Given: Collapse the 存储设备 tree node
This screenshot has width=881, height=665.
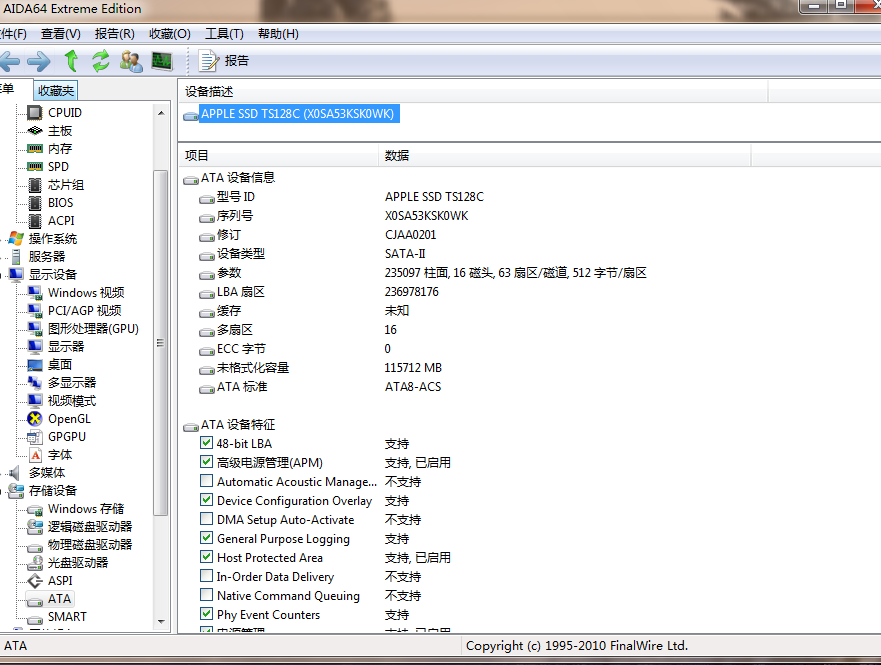Looking at the screenshot, I should (3, 491).
